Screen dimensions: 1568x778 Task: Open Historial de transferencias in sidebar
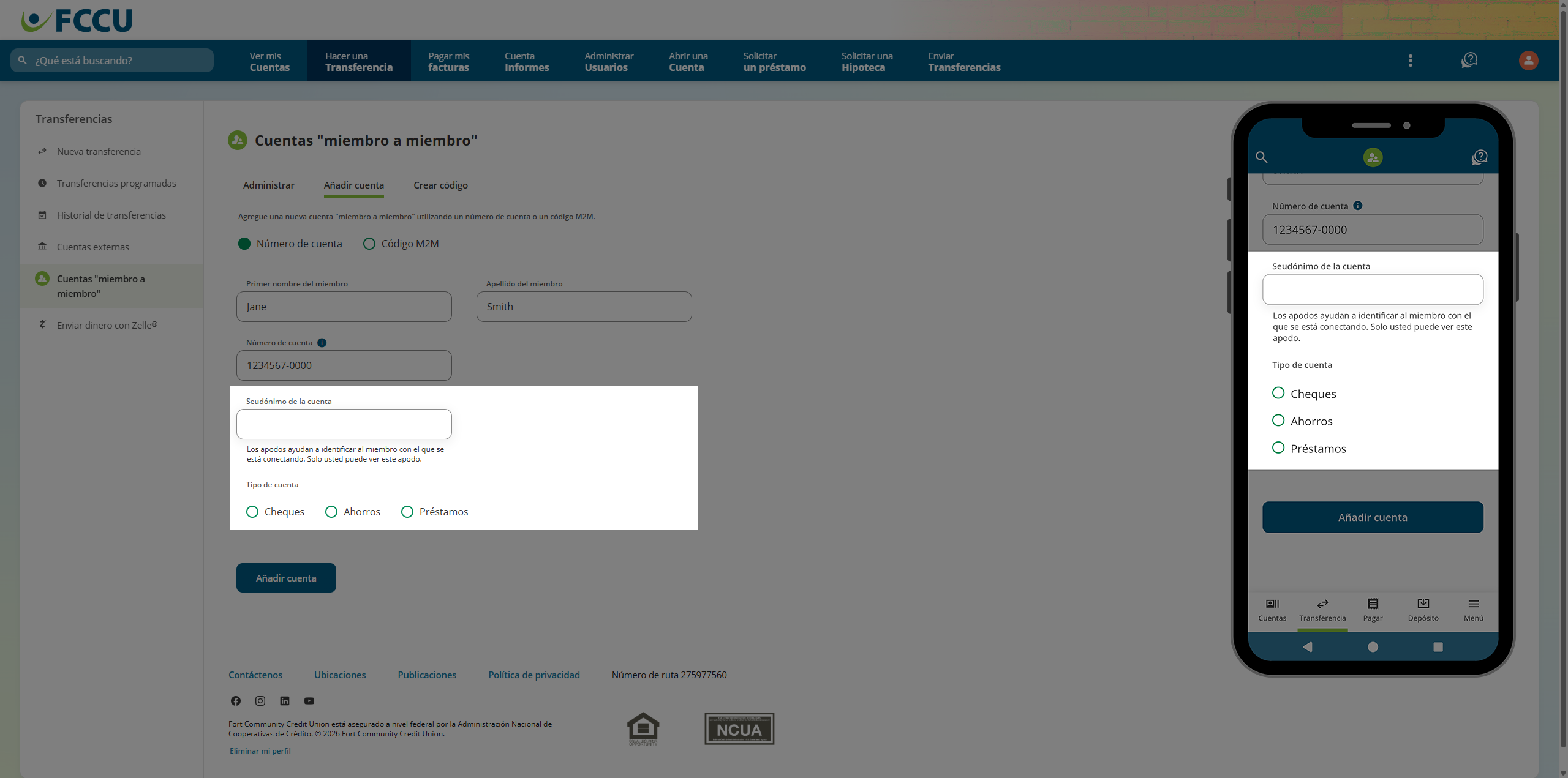pos(111,215)
